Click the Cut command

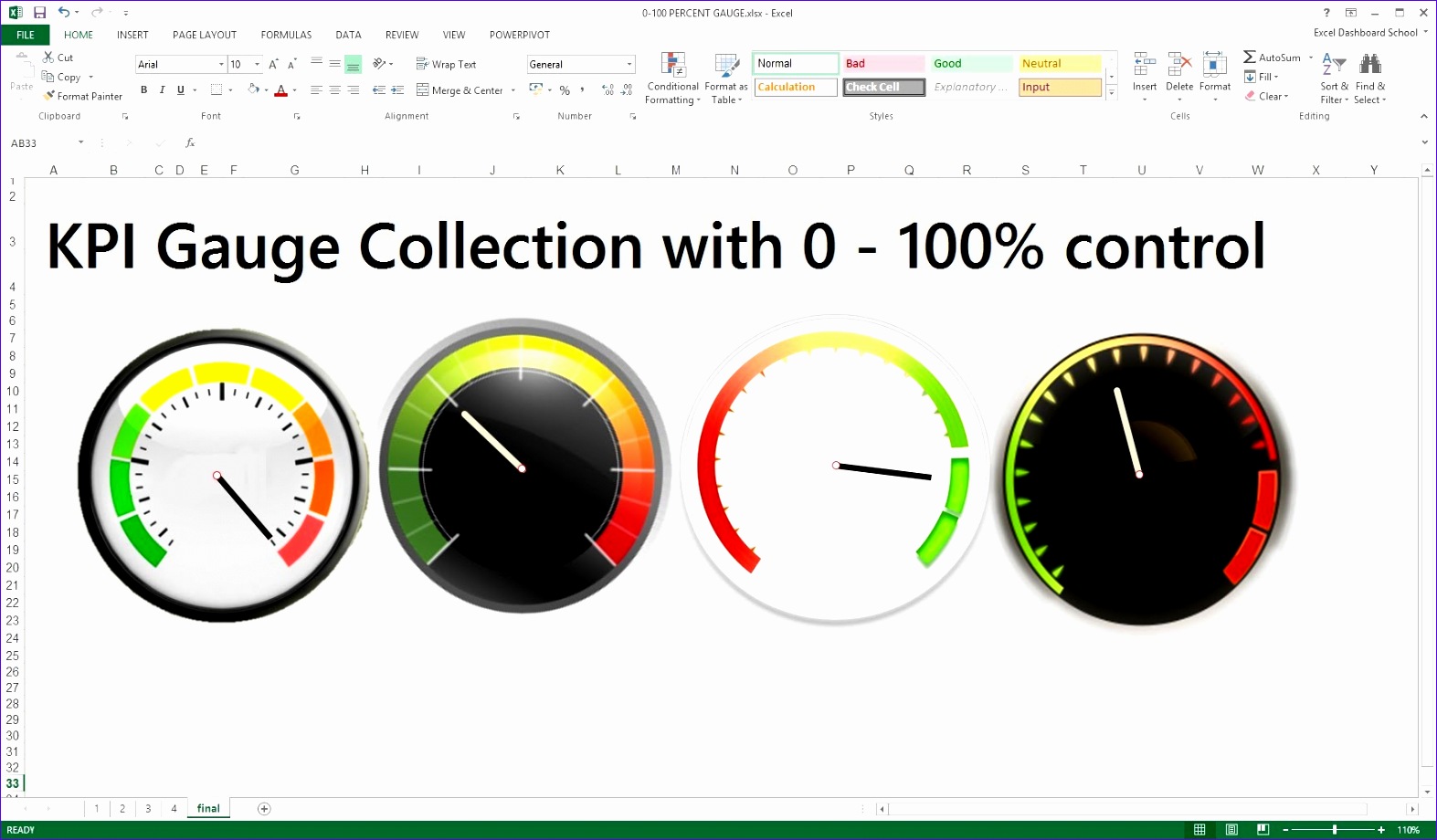click(58, 58)
